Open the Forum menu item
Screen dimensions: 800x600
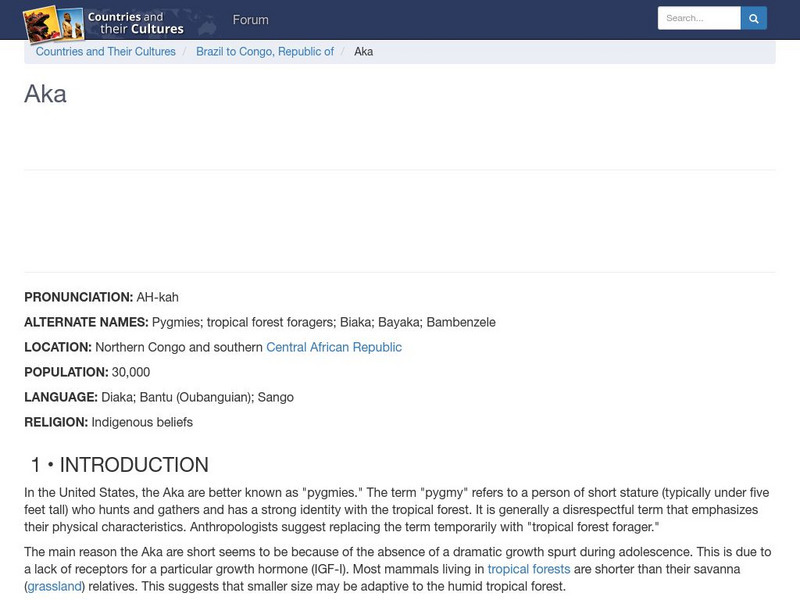[251, 20]
